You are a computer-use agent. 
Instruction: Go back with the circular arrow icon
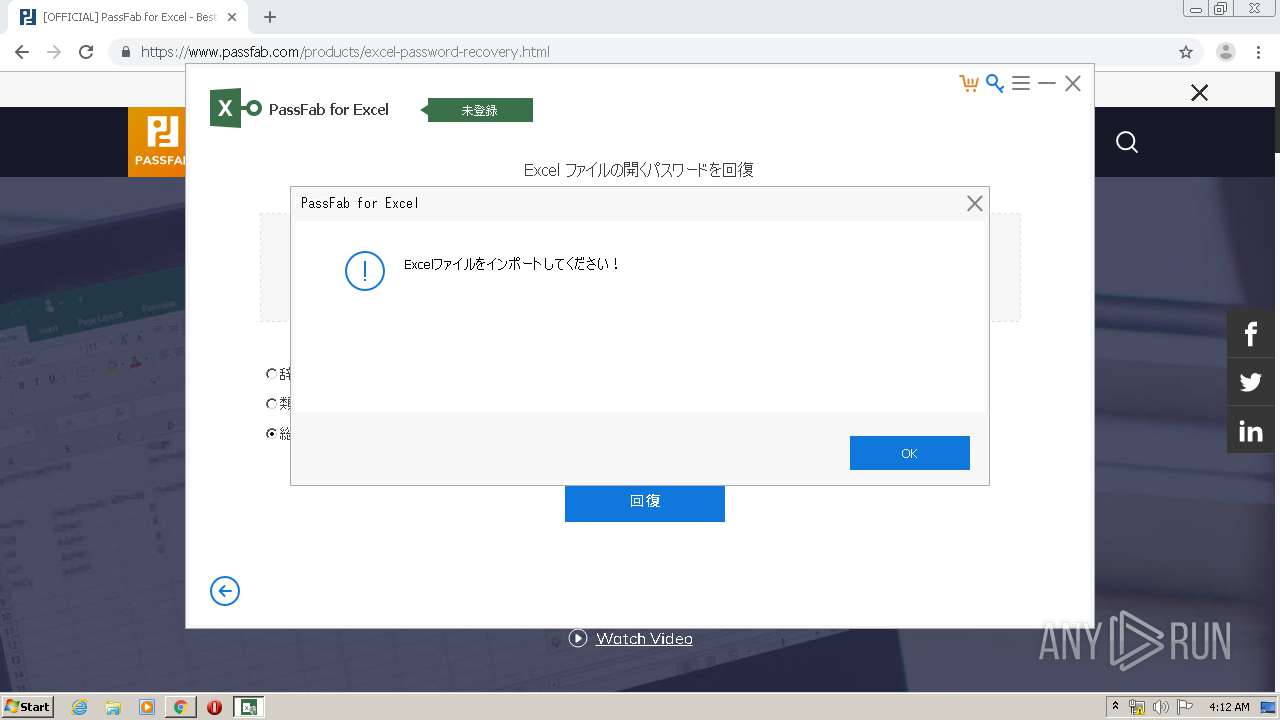225,591
